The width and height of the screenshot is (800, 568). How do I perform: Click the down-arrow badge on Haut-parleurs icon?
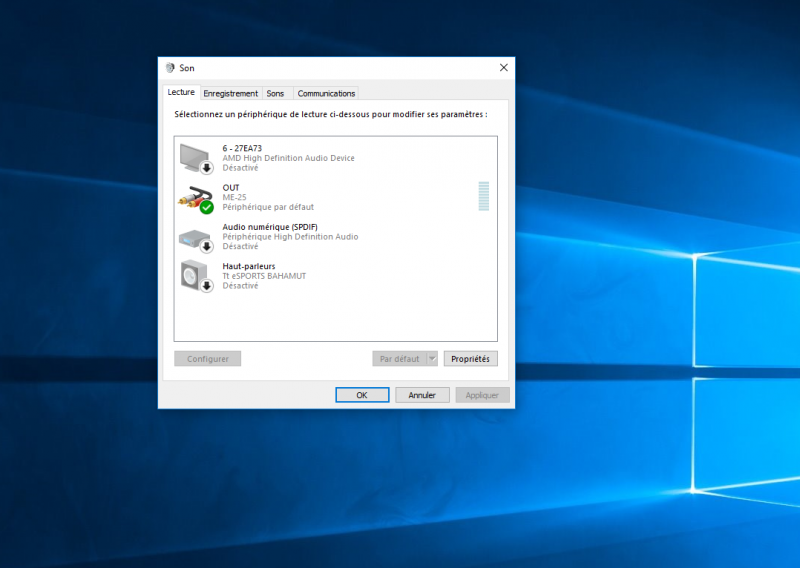pos(207,286)
